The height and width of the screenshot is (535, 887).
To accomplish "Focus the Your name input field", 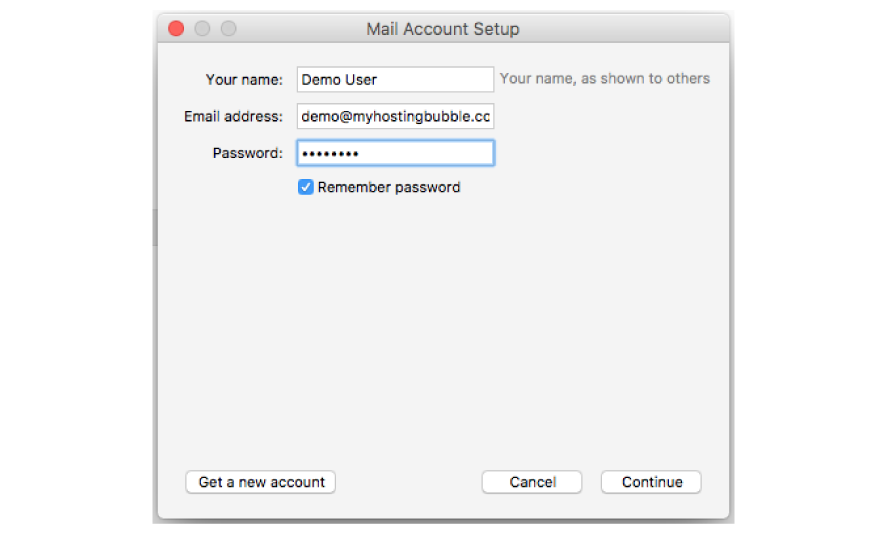I will (395, 80).
